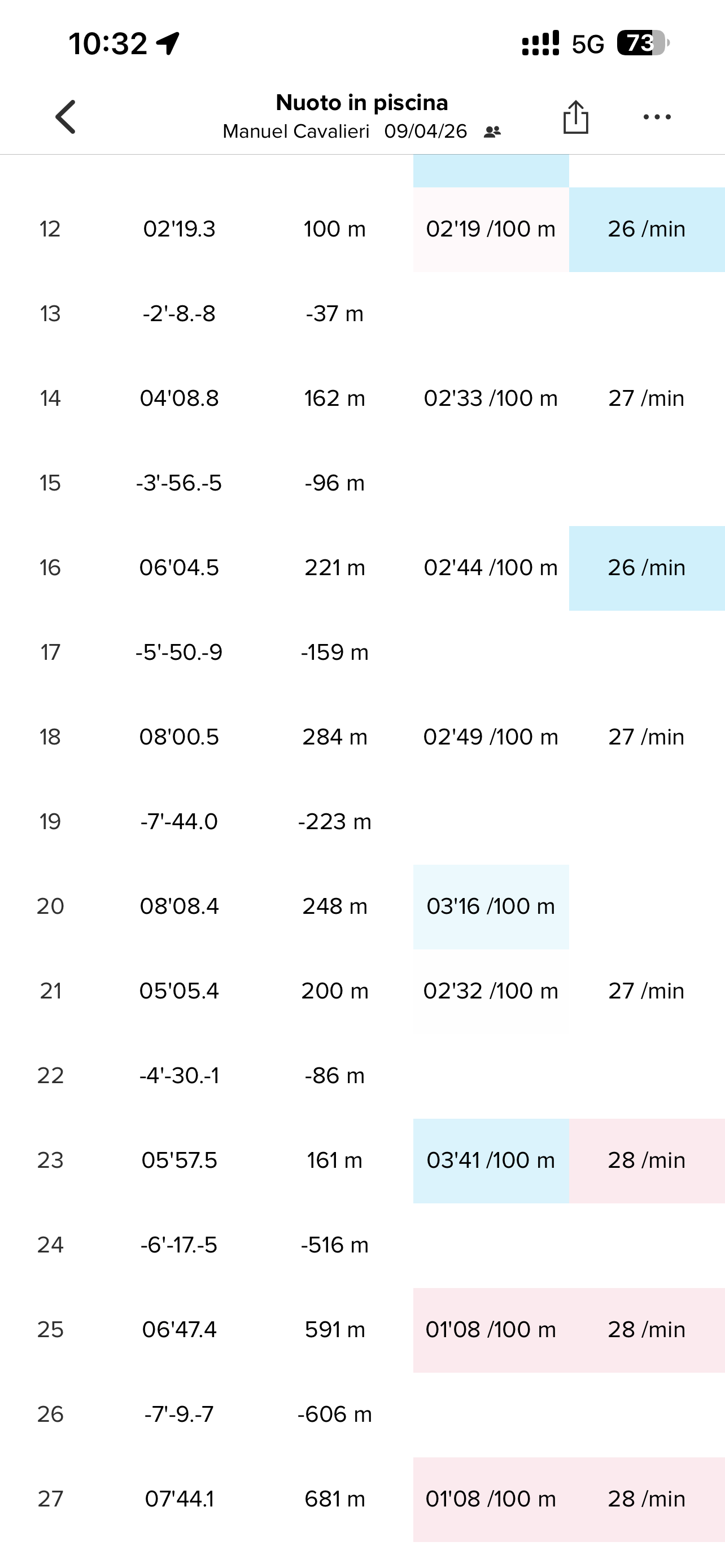The height and width of the screenshot is (1568, 725).
Task: Tap the location arrow in status bar
Action: (168, 43)
